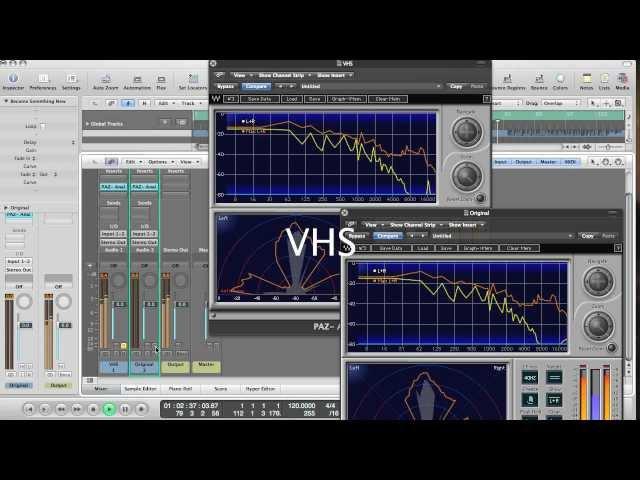The image size is (640, 480).
Task: Toggle Compare in the Original plugin window
Action: pyautogui.click(x=388, y=236)
